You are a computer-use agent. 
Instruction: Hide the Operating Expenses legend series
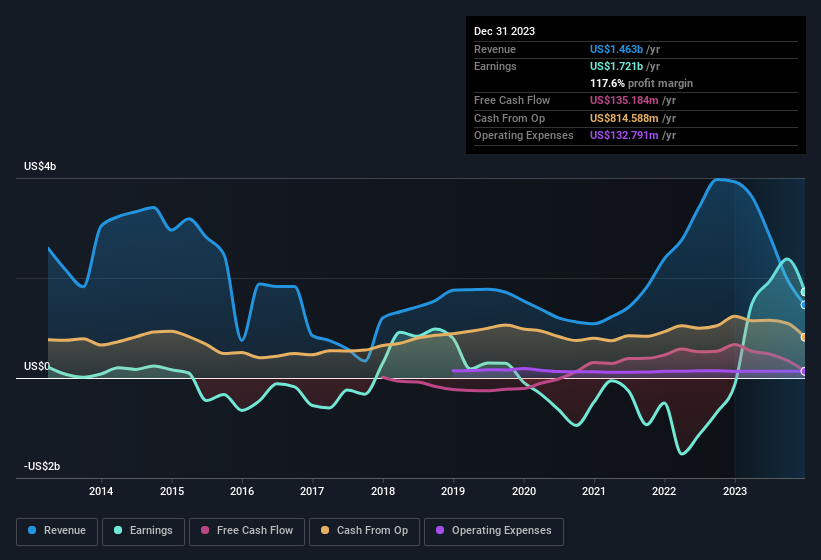494,531
